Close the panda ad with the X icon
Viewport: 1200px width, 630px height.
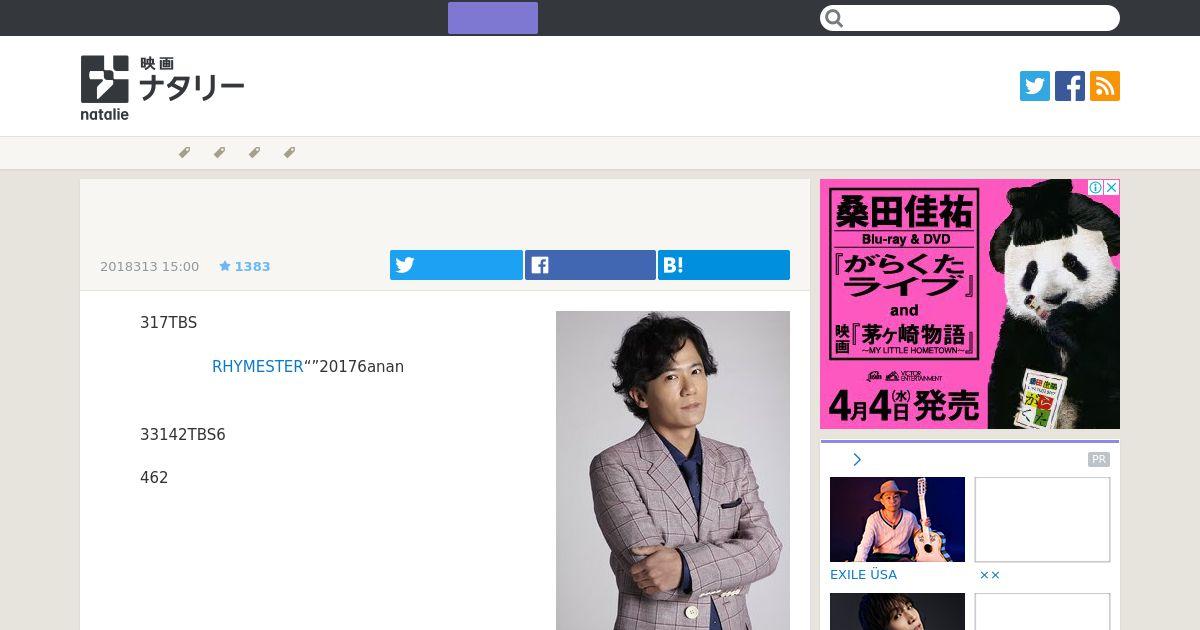pyautogui.click(x=1111, y=187)
